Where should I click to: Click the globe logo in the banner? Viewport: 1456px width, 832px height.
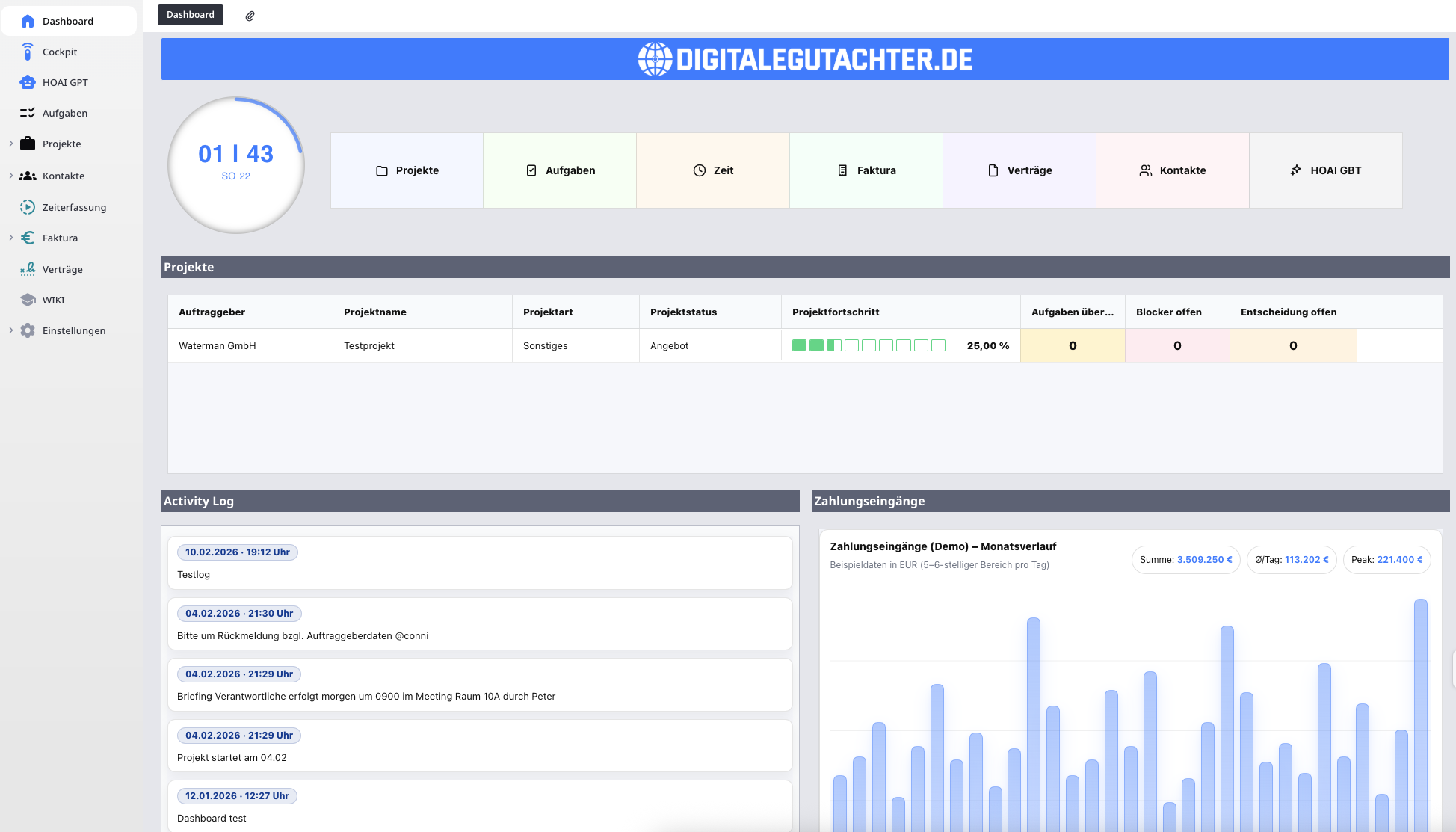[655, 59]
